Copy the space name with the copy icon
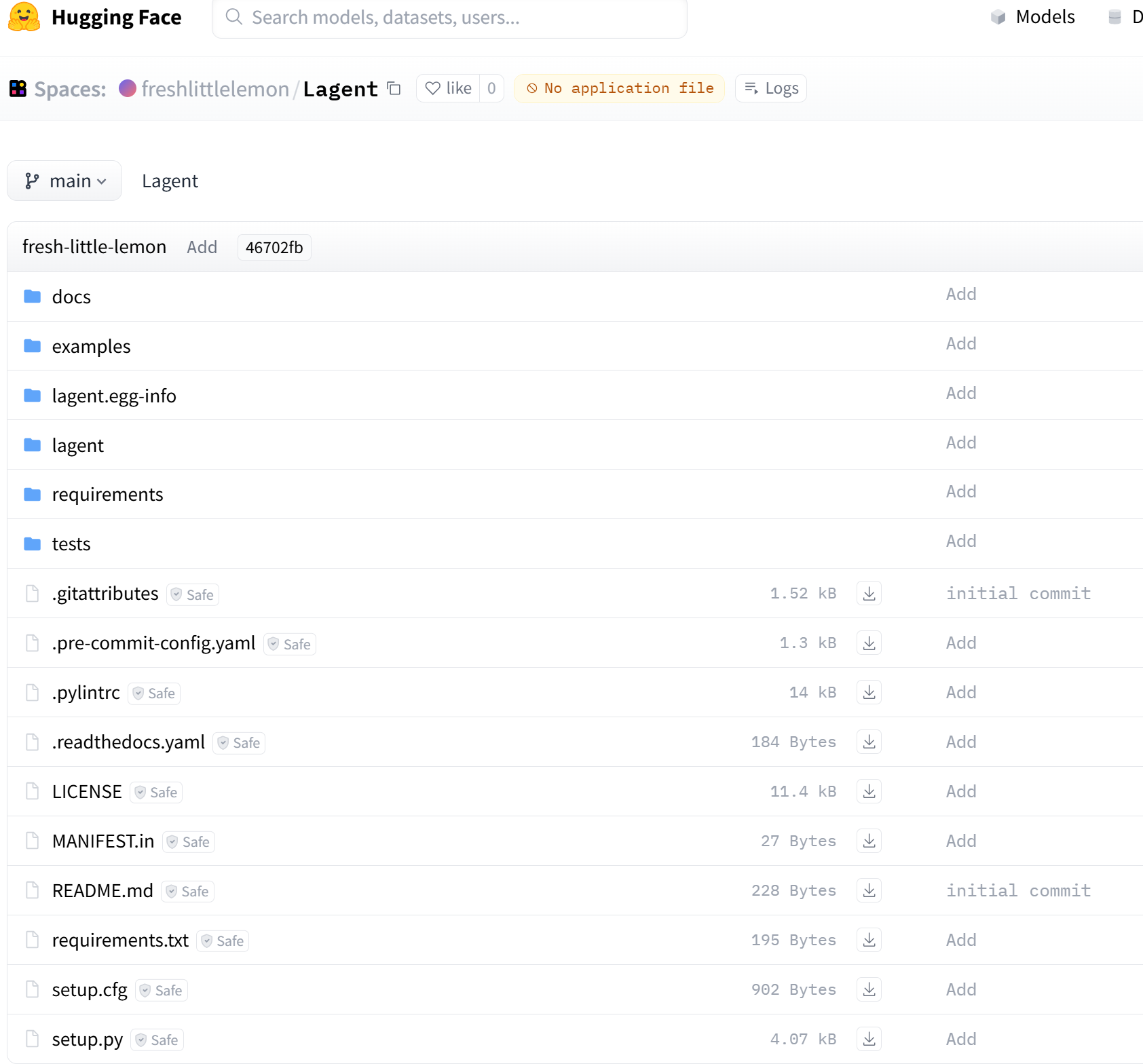Viewport: 1143px width, 1064px height. coord(394,88)
